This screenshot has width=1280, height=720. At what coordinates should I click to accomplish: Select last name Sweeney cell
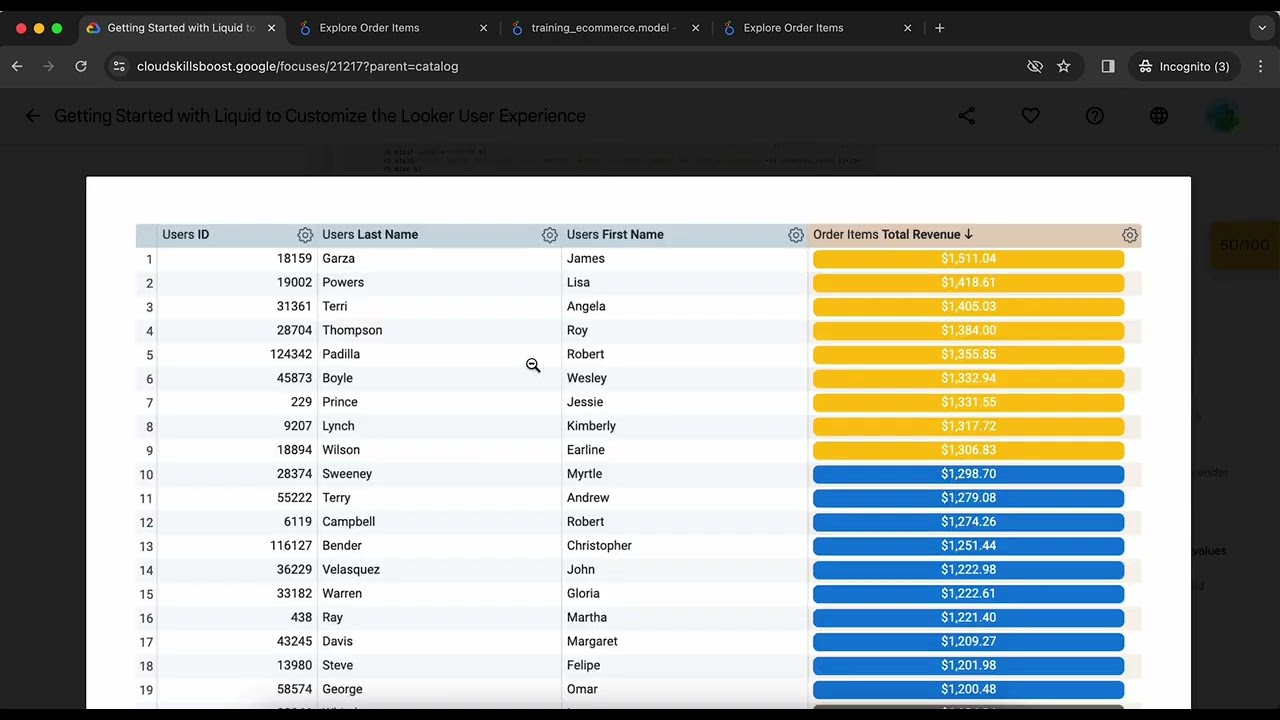[x=347, y=474]
